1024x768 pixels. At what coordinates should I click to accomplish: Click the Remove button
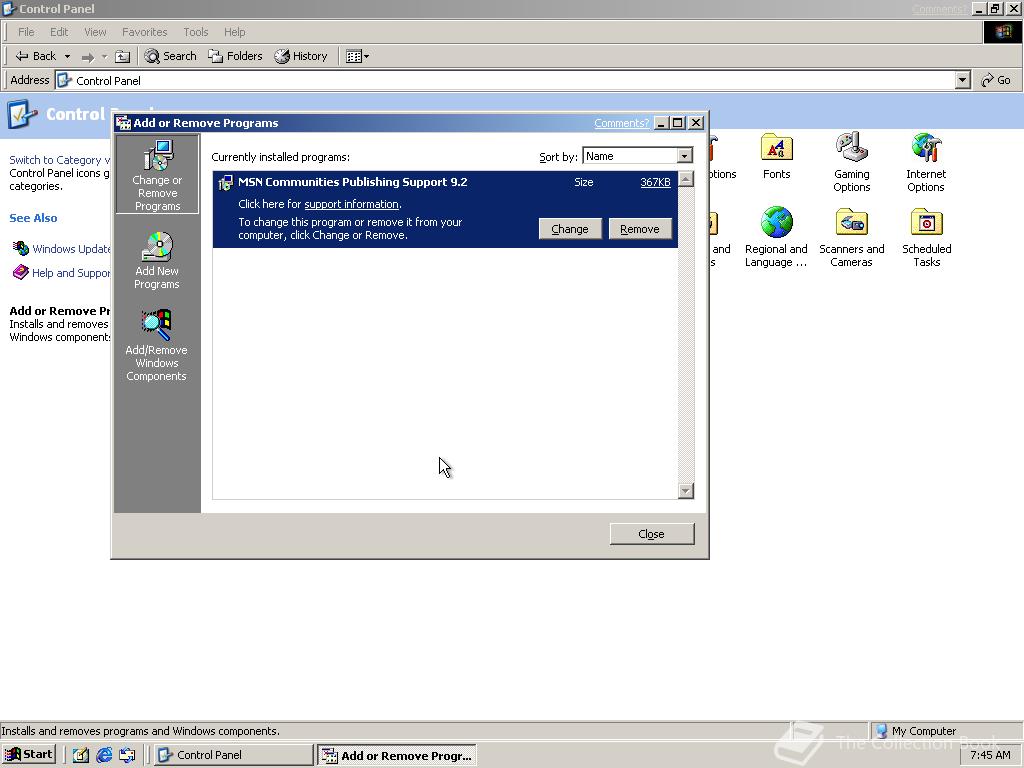(639, 229)
